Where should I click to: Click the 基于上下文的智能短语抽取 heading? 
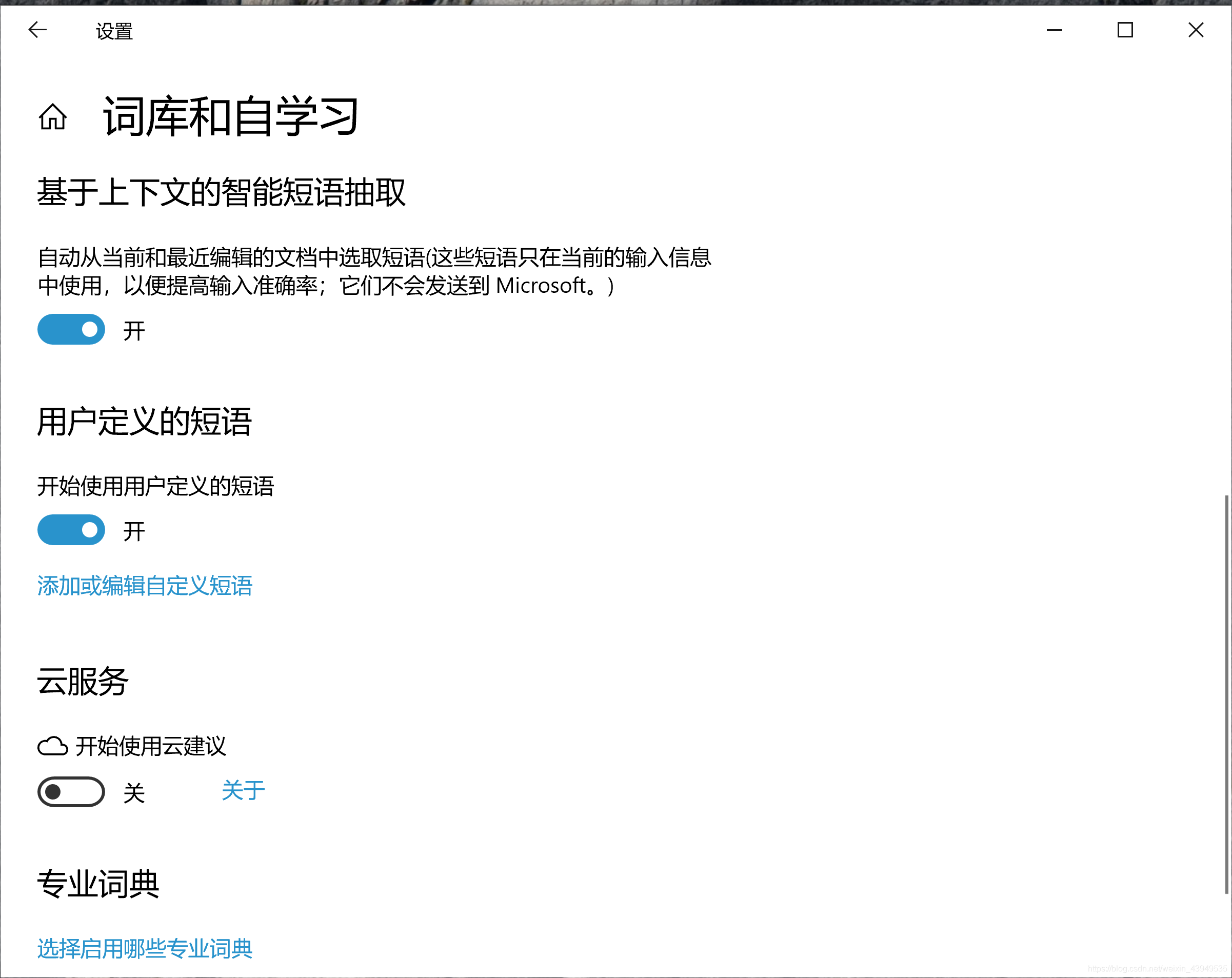coord(221,192)
